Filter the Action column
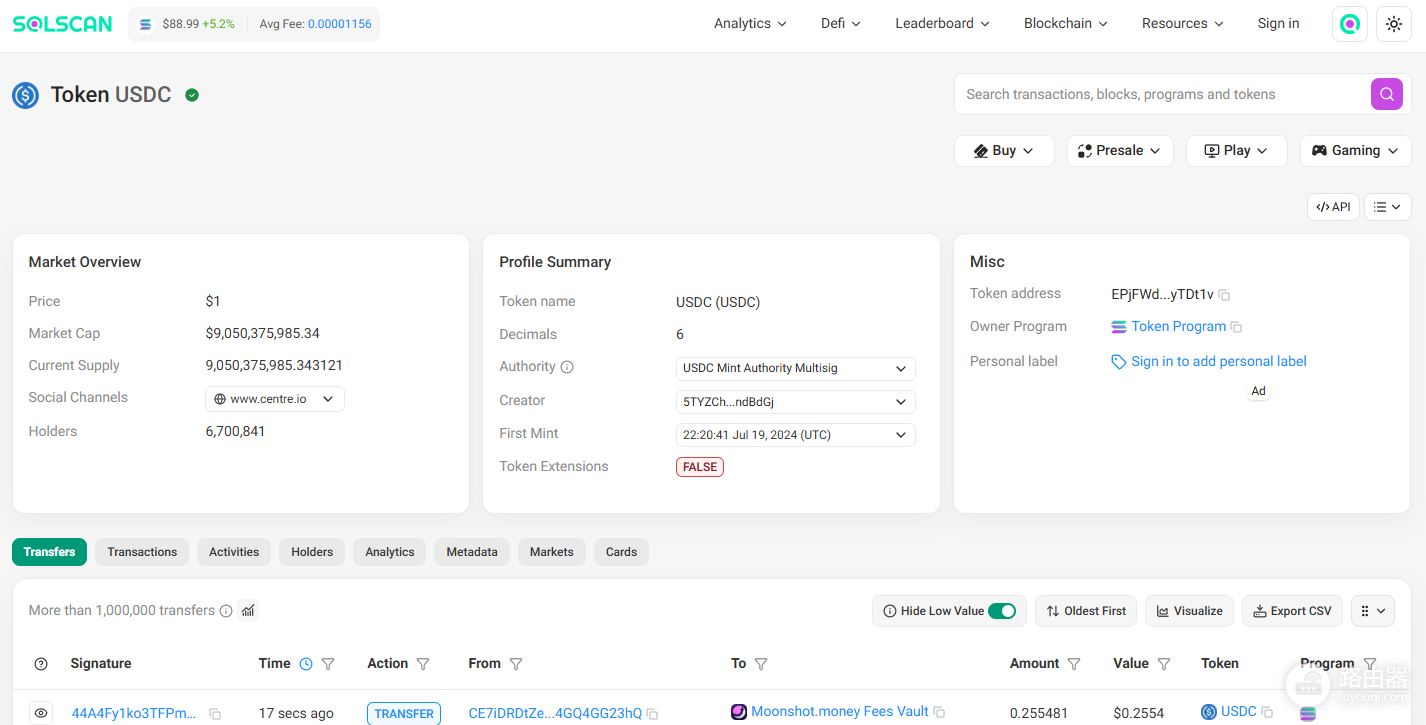This screenshot has height=725, width=1426. coord(423,664)
